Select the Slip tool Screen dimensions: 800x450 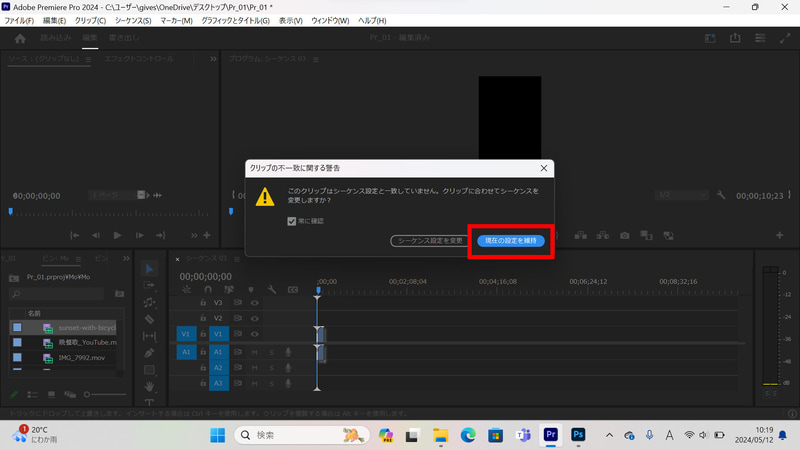coord(149,336)
